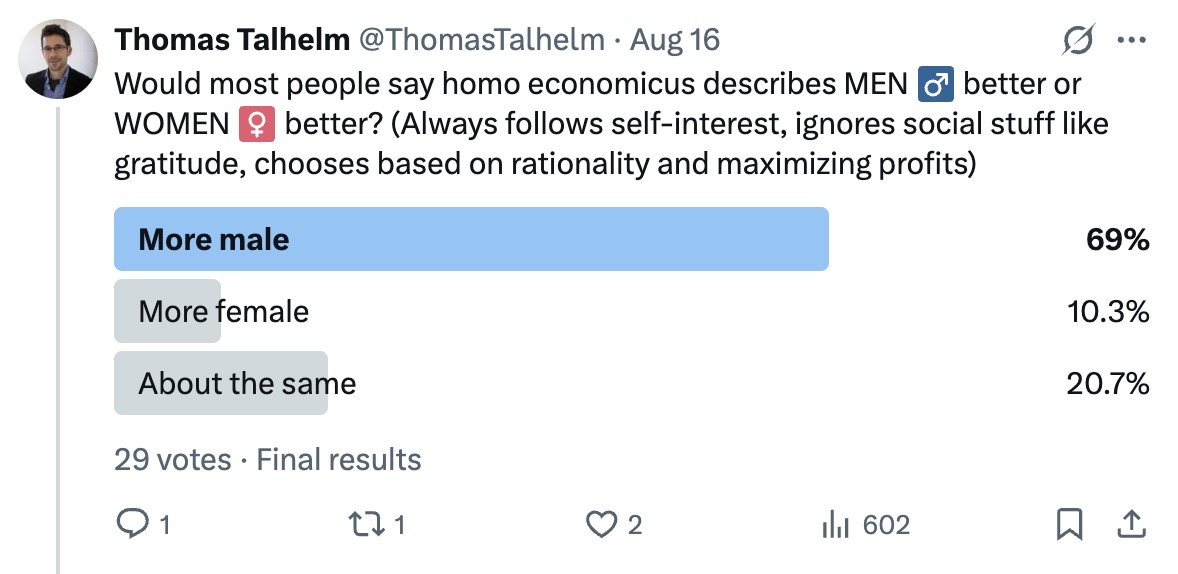Click the male sign emoji in tweet
This screenshot has width=1178, height=574.
pyautogui.click(x=936, y=85)
